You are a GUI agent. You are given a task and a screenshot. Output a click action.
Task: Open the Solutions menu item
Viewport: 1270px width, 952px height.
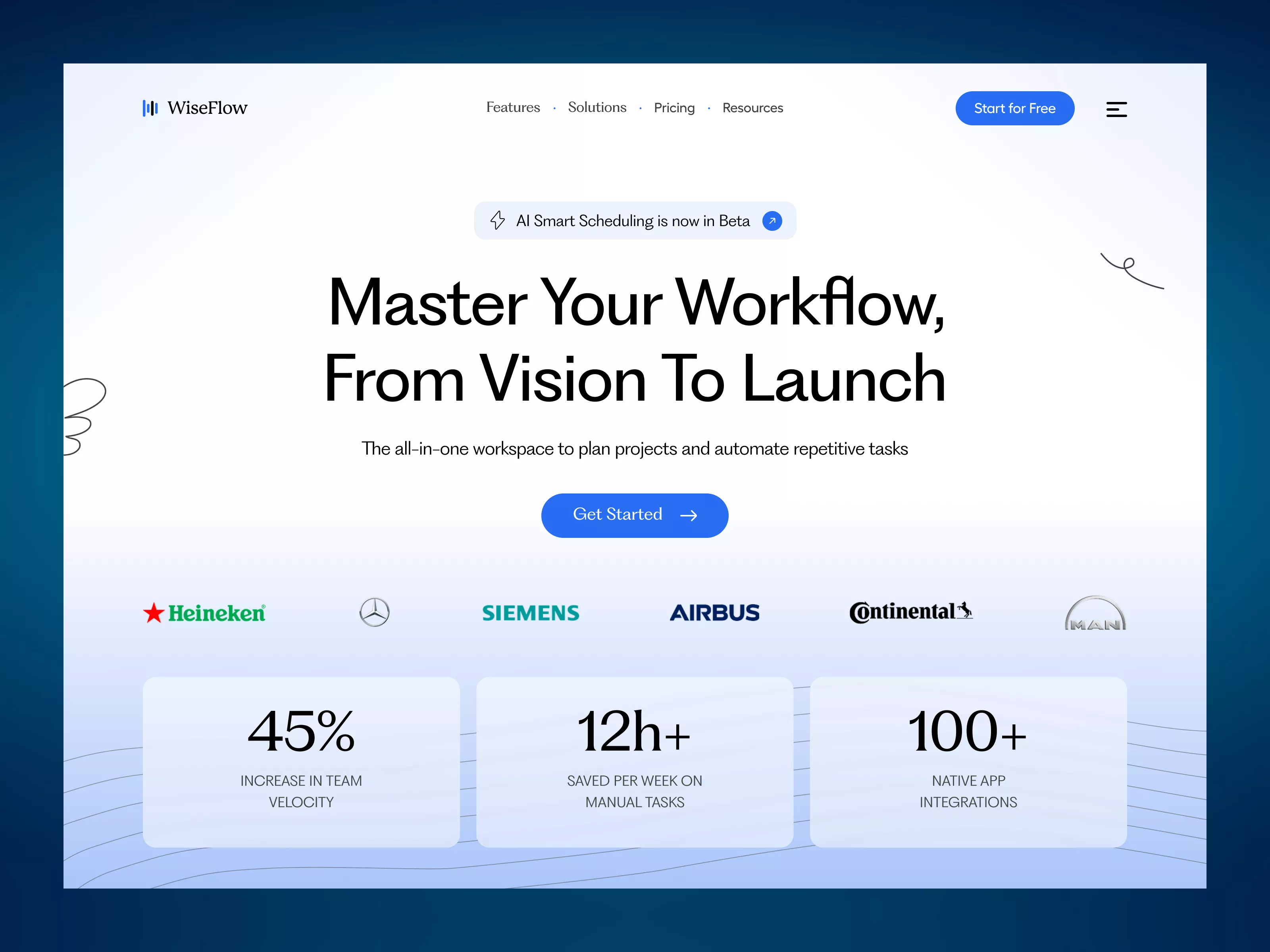pyautogui.click(x=597, y=108)
